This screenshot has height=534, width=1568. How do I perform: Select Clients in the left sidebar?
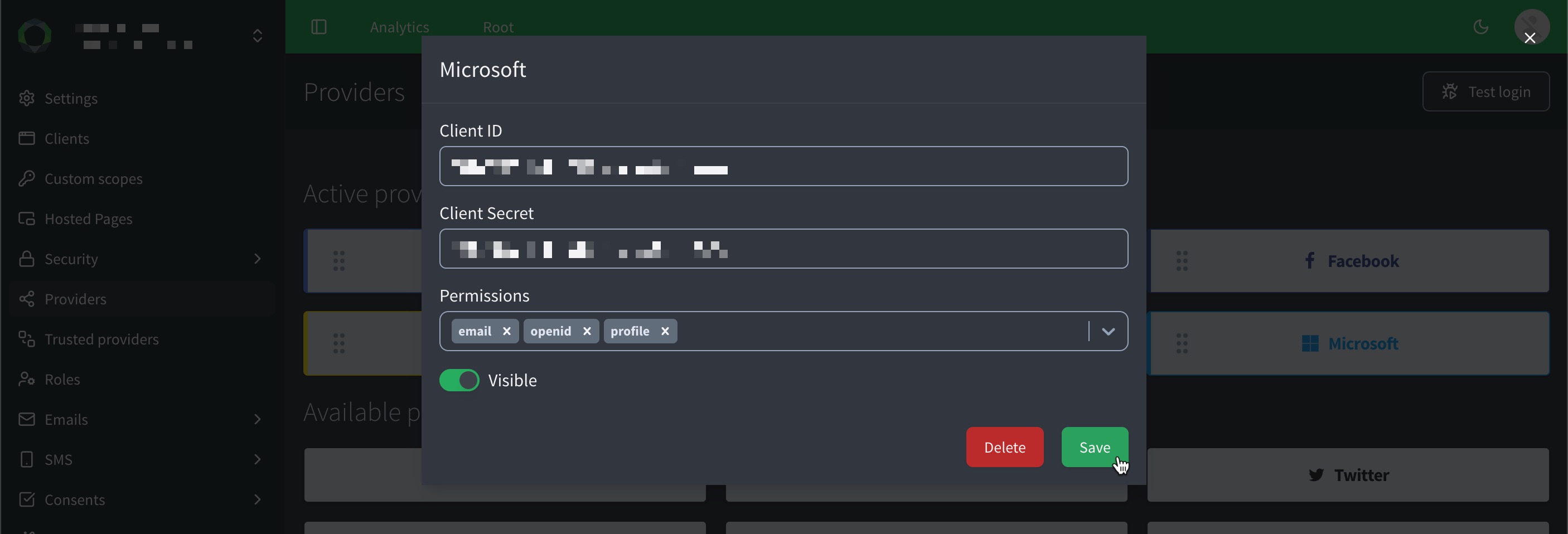point(67,138)
